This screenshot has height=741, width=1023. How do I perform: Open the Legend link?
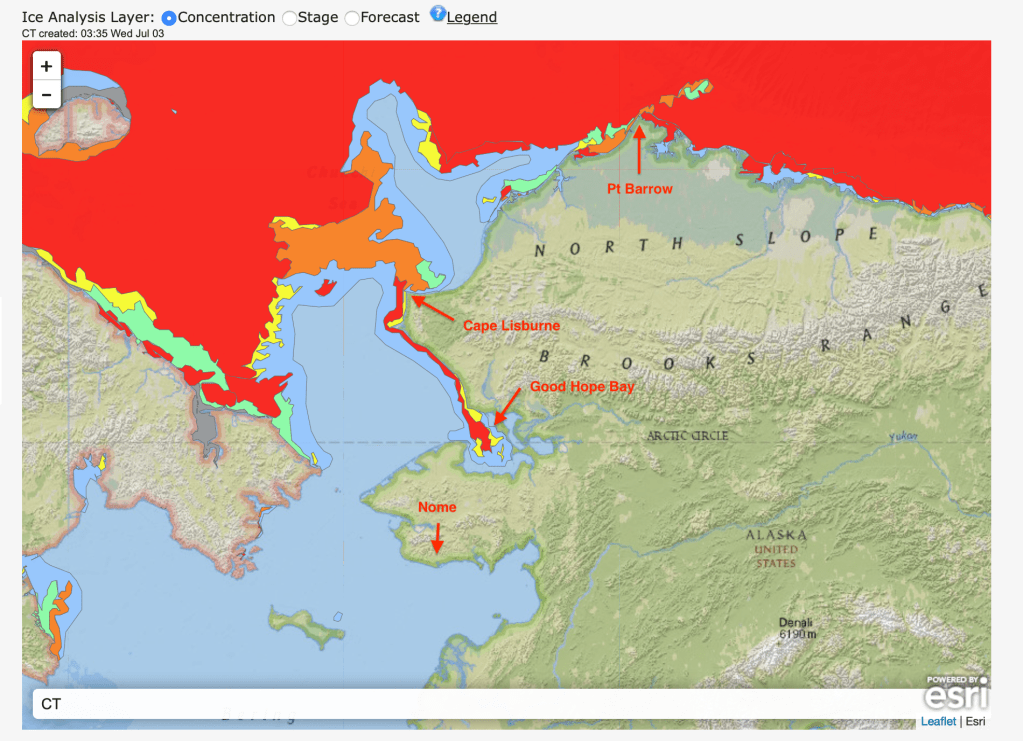[x=471, y=17]
